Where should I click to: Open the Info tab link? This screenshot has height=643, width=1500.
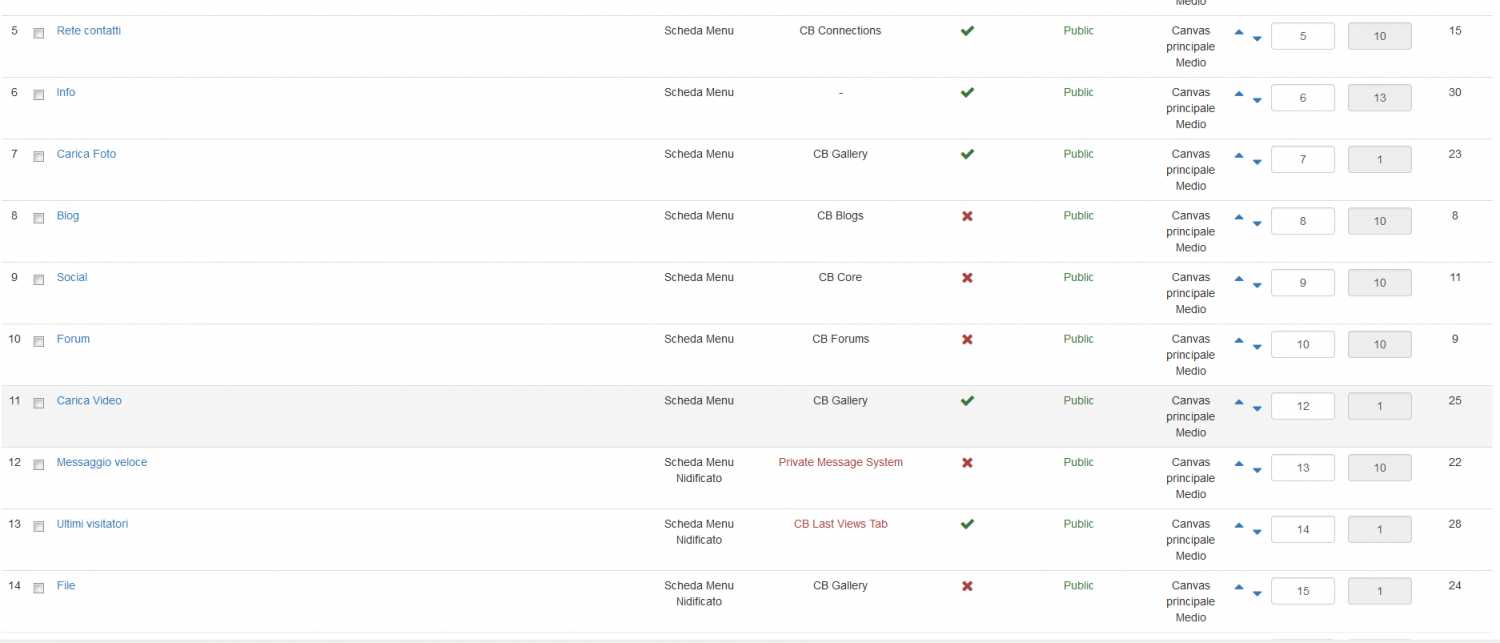[x=66, y=92]
